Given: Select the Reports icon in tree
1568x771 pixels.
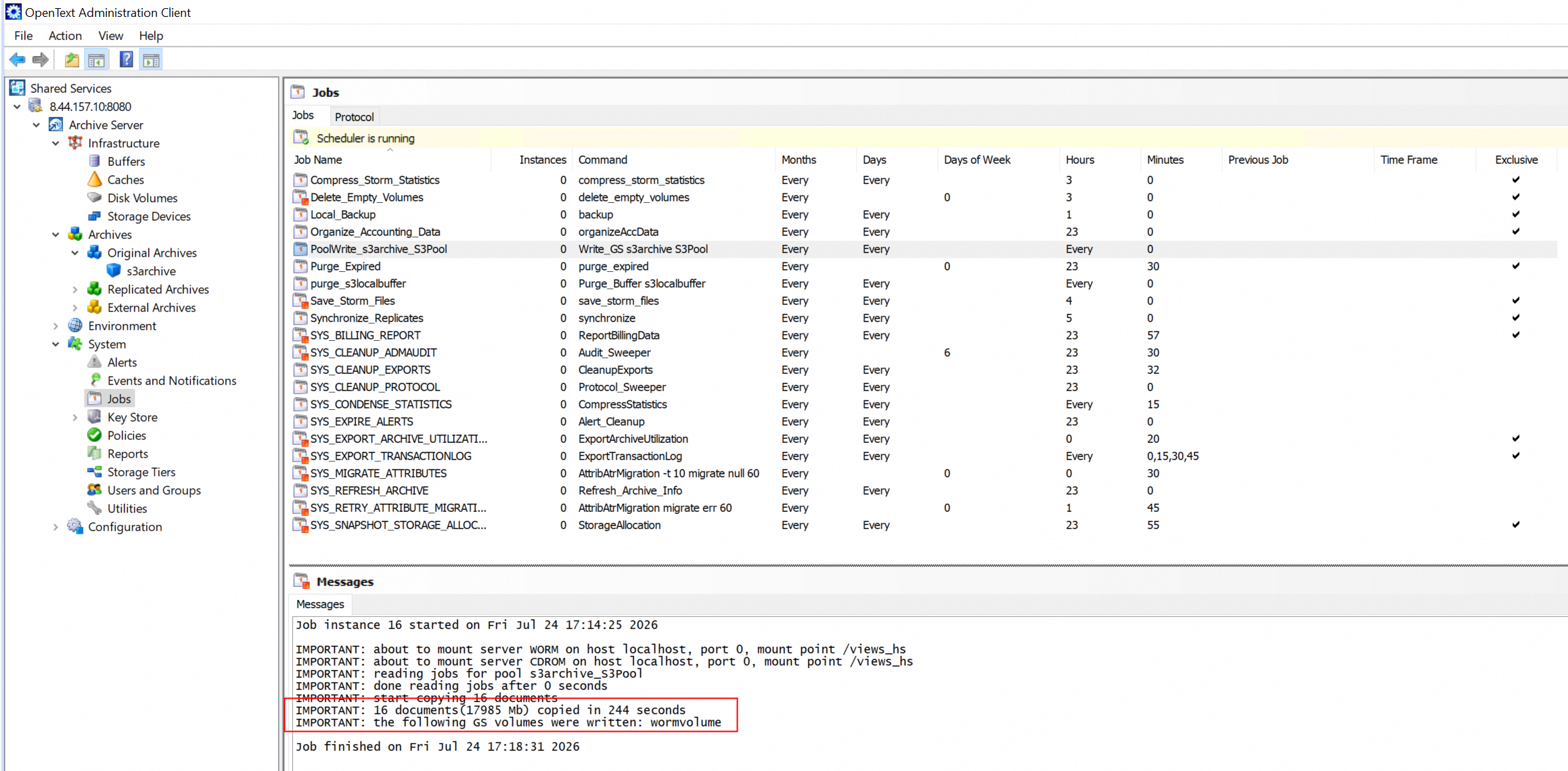Looking at the screenshot, I should 95,454.
